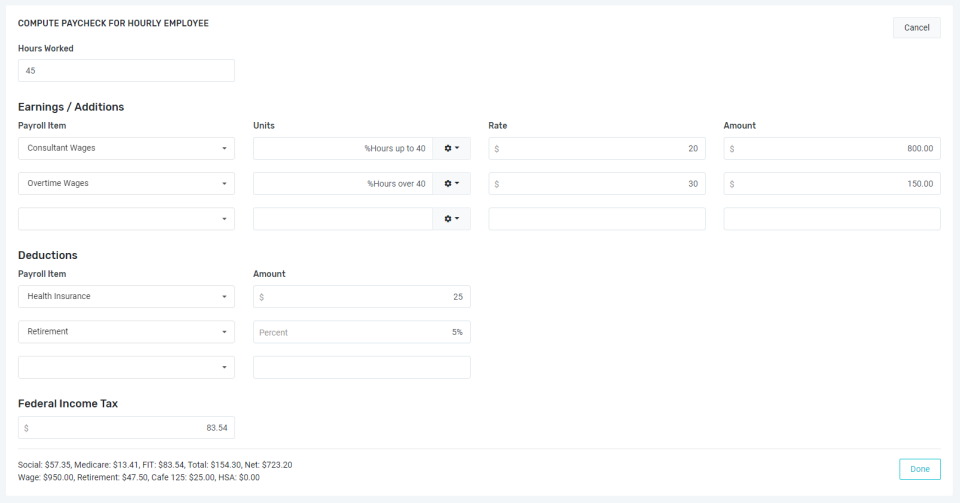
Task: Edit the Health Insurance deduction amount
Action: (x=362, y=296)
